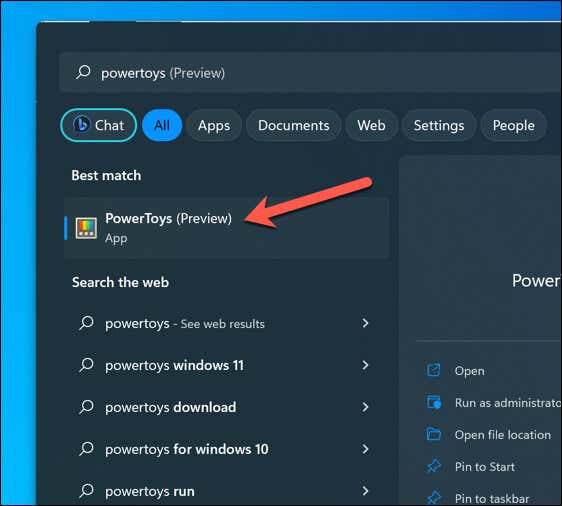
Task: Select the Settings filter tab
Action: click(439, 125)
